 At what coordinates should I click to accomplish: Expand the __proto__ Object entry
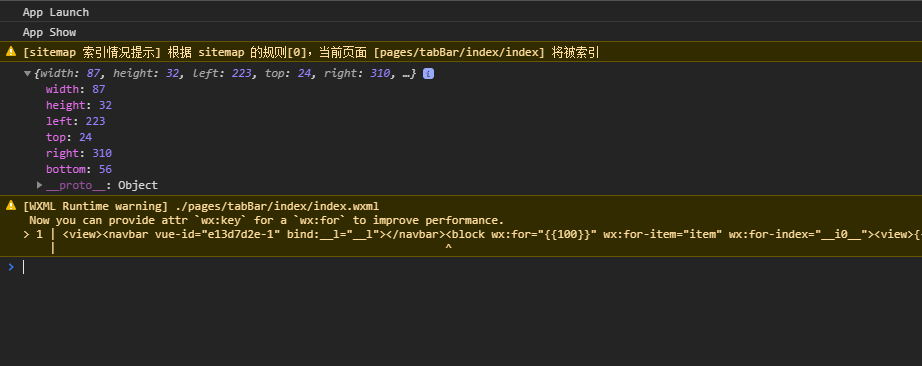tap(39, 185)
